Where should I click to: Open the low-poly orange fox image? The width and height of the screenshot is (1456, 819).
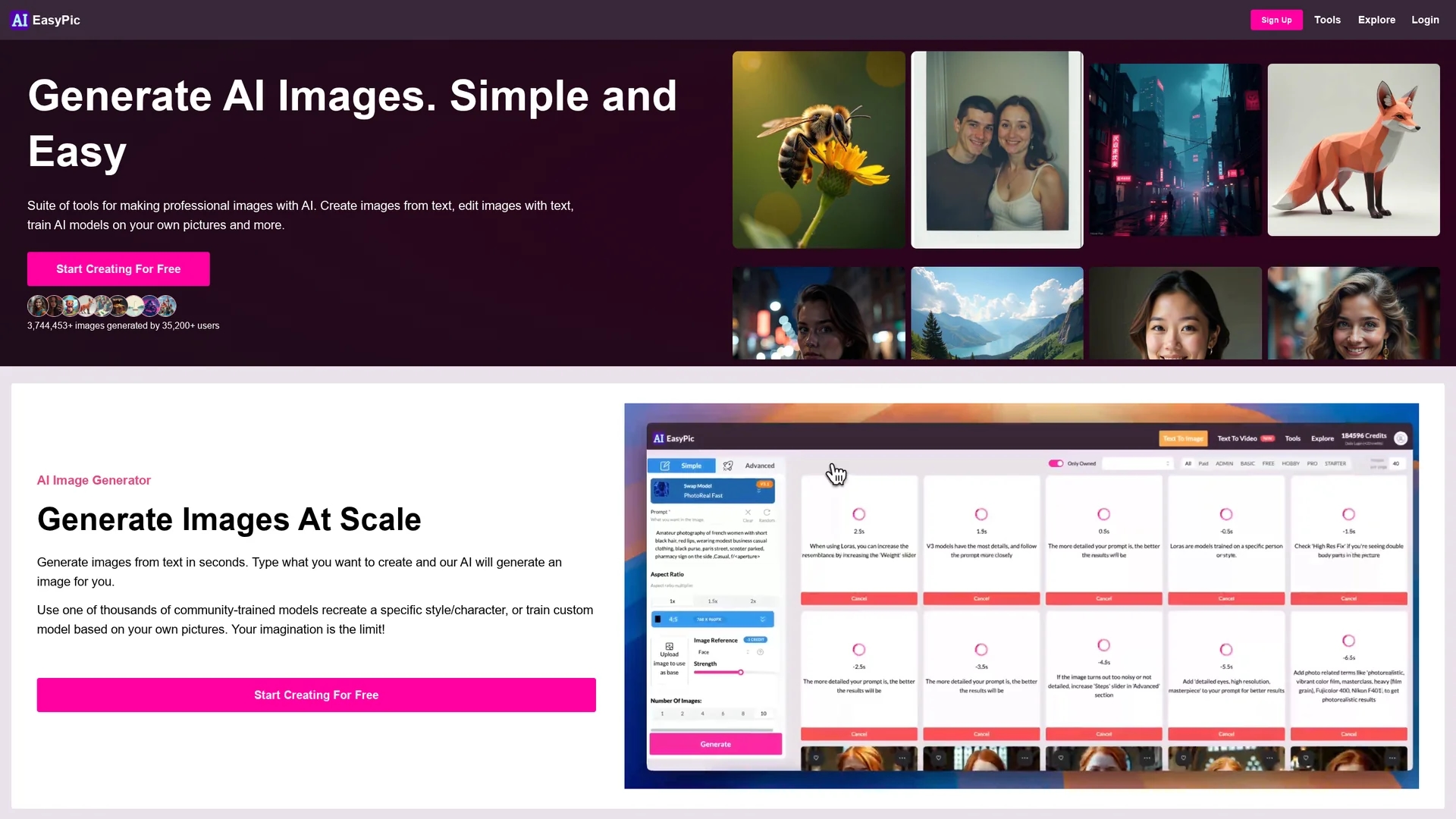(1354, 149)
